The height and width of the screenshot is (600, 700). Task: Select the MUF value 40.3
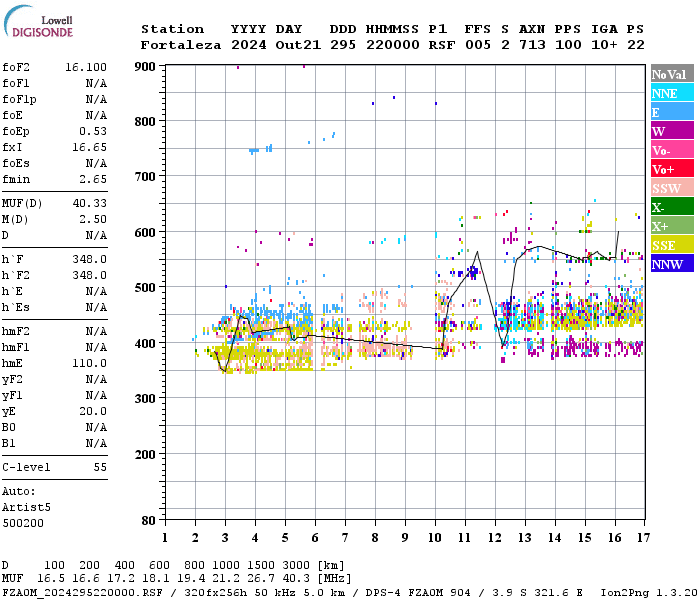click(296, 579)
